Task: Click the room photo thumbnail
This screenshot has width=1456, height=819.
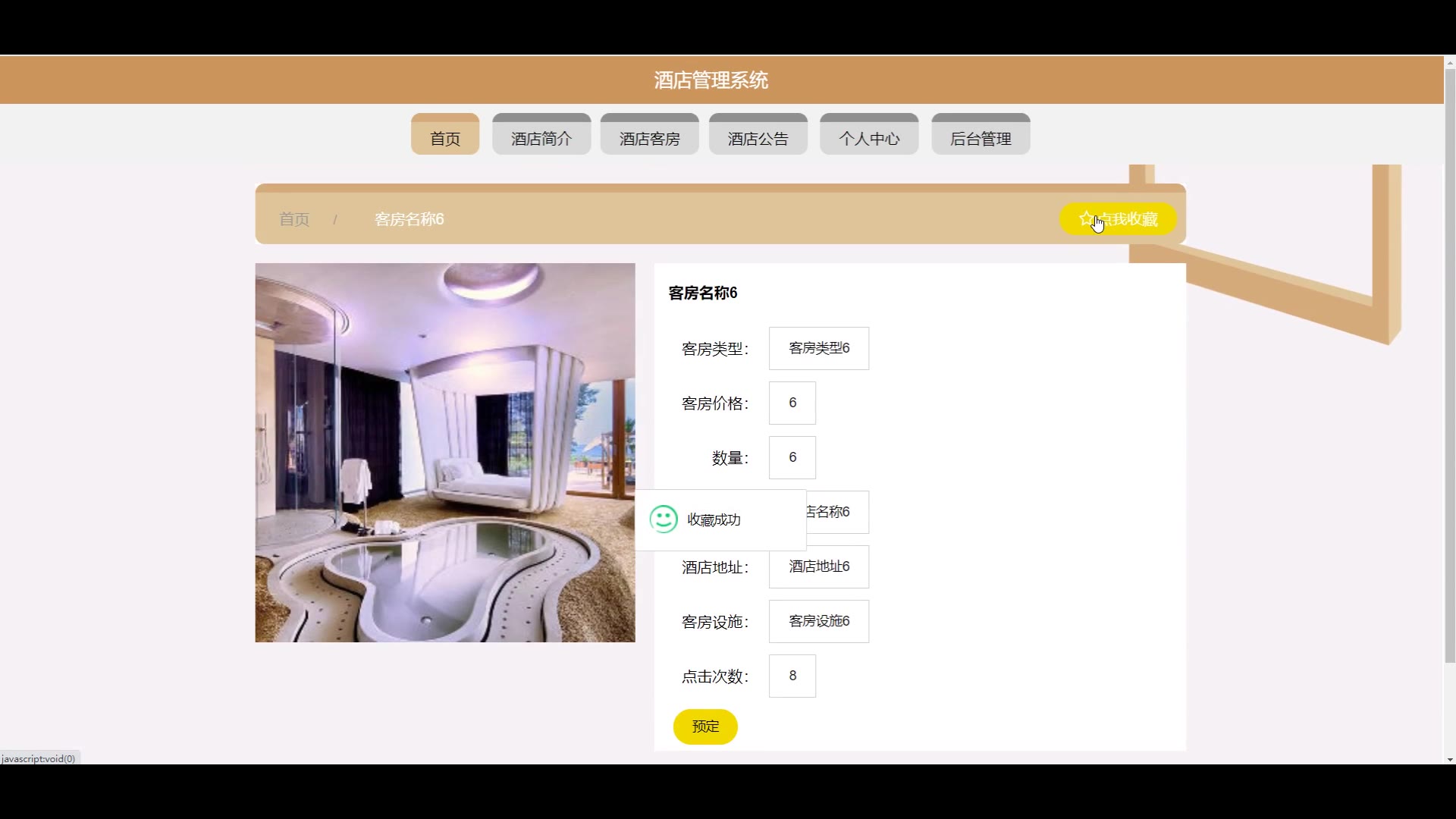Action: coord(445,453)
